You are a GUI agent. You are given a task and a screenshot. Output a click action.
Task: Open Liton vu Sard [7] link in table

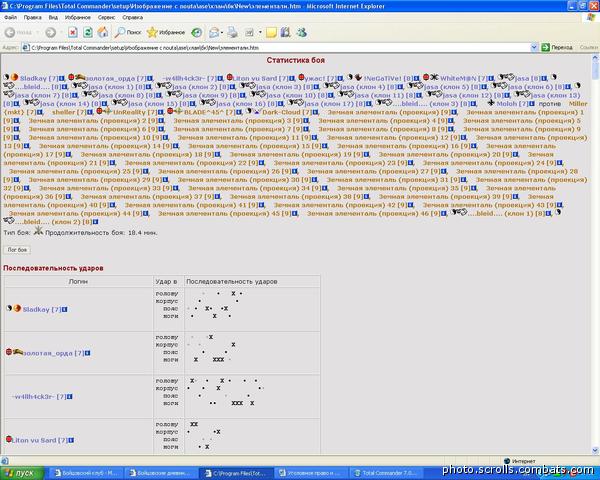[40, 440]
